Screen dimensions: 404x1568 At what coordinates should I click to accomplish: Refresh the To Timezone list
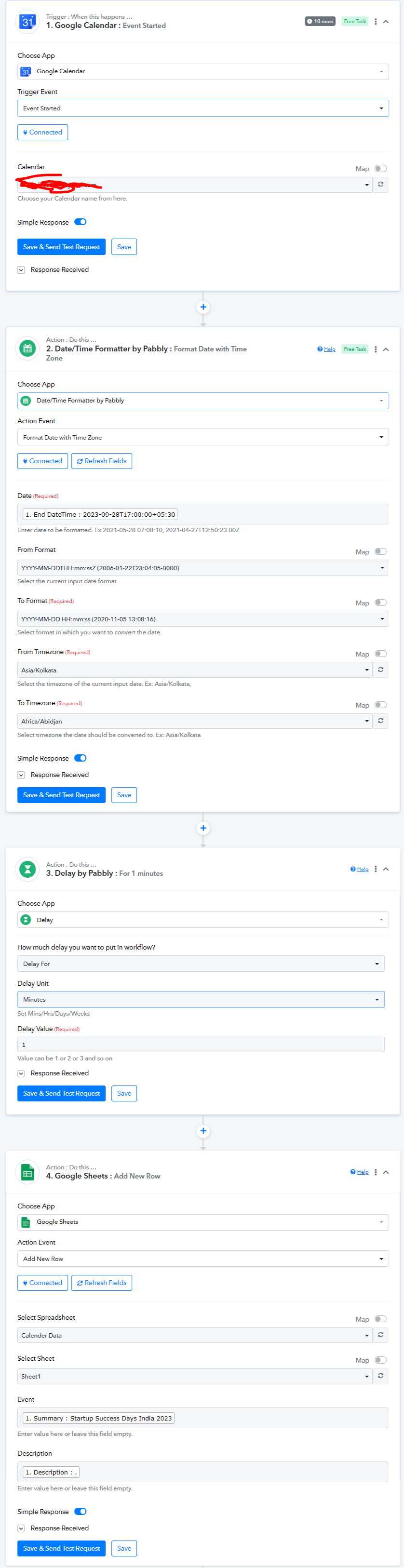(381, 721)
